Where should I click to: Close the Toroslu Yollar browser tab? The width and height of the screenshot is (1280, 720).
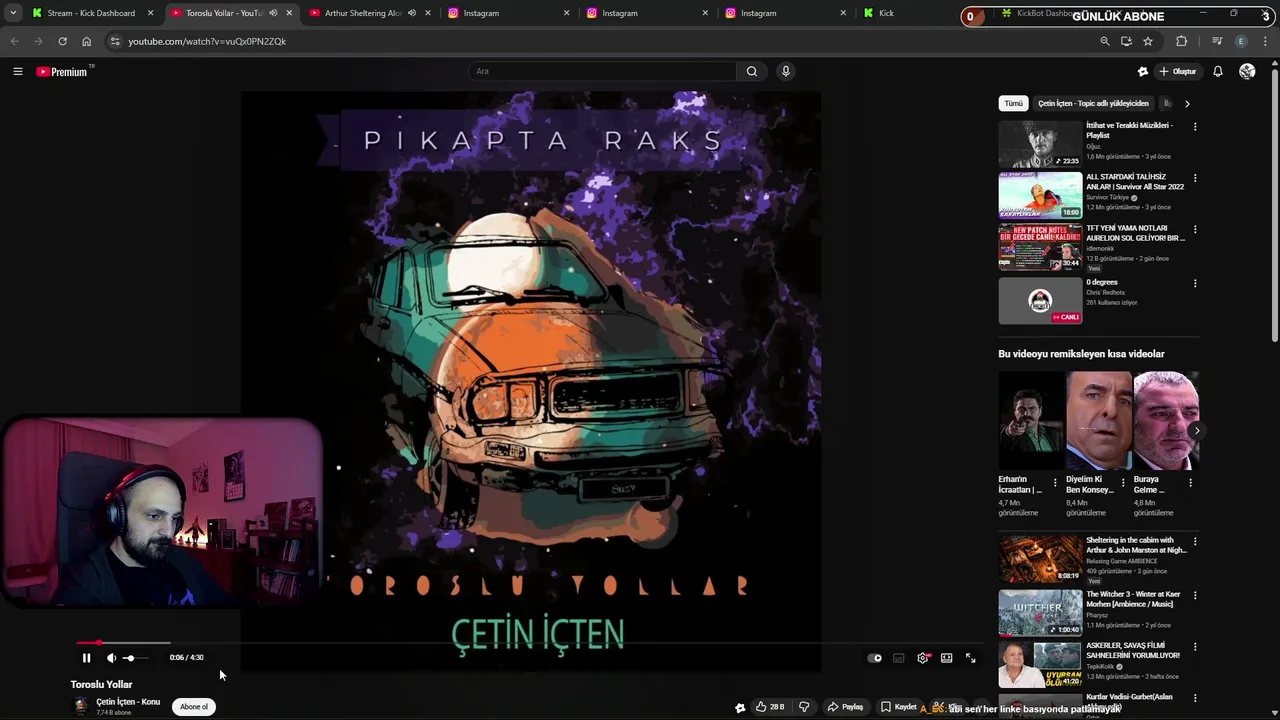click(290, 13)
